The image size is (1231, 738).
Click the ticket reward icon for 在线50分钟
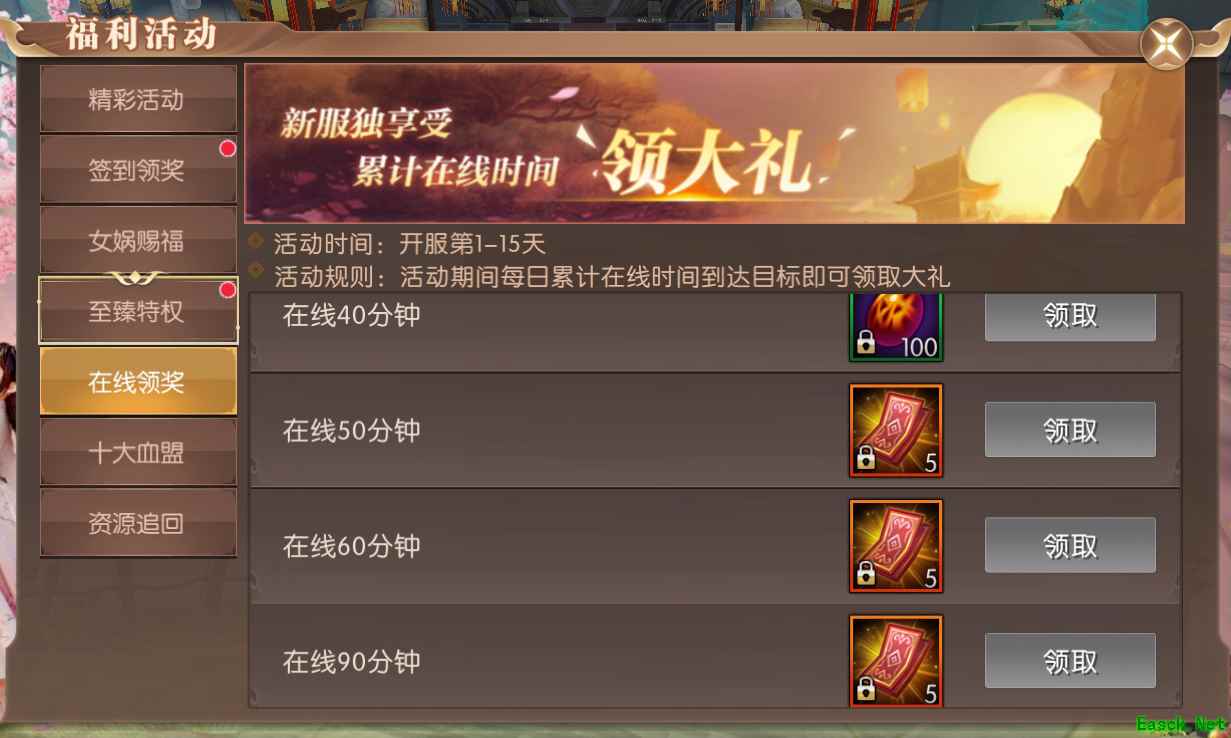(896, 430)
